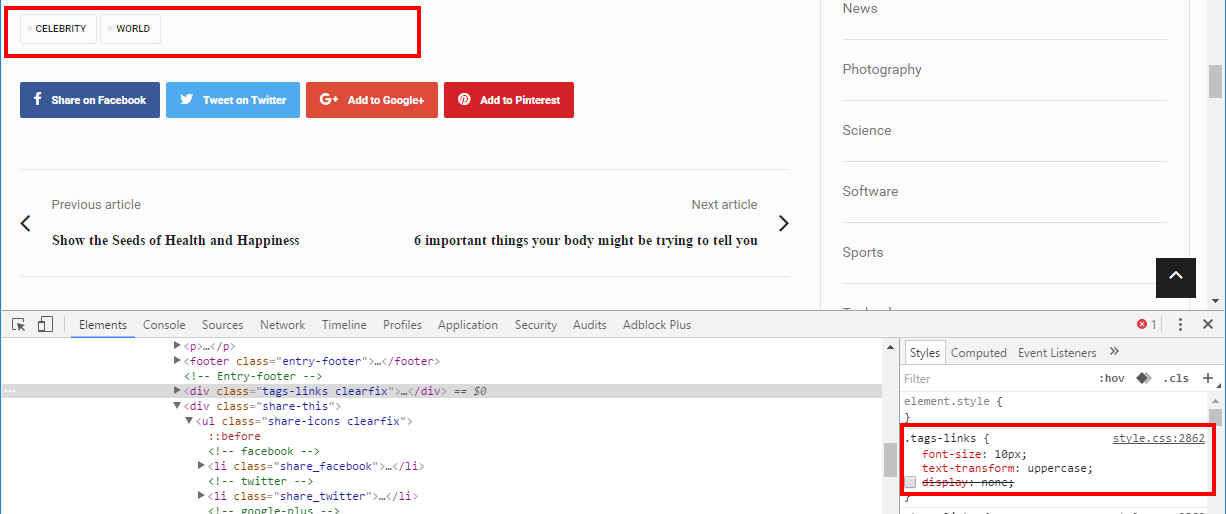Open DevTools three-dot options menu
This screenshot has height=514, width=1226.
[x=1180, y=325]
